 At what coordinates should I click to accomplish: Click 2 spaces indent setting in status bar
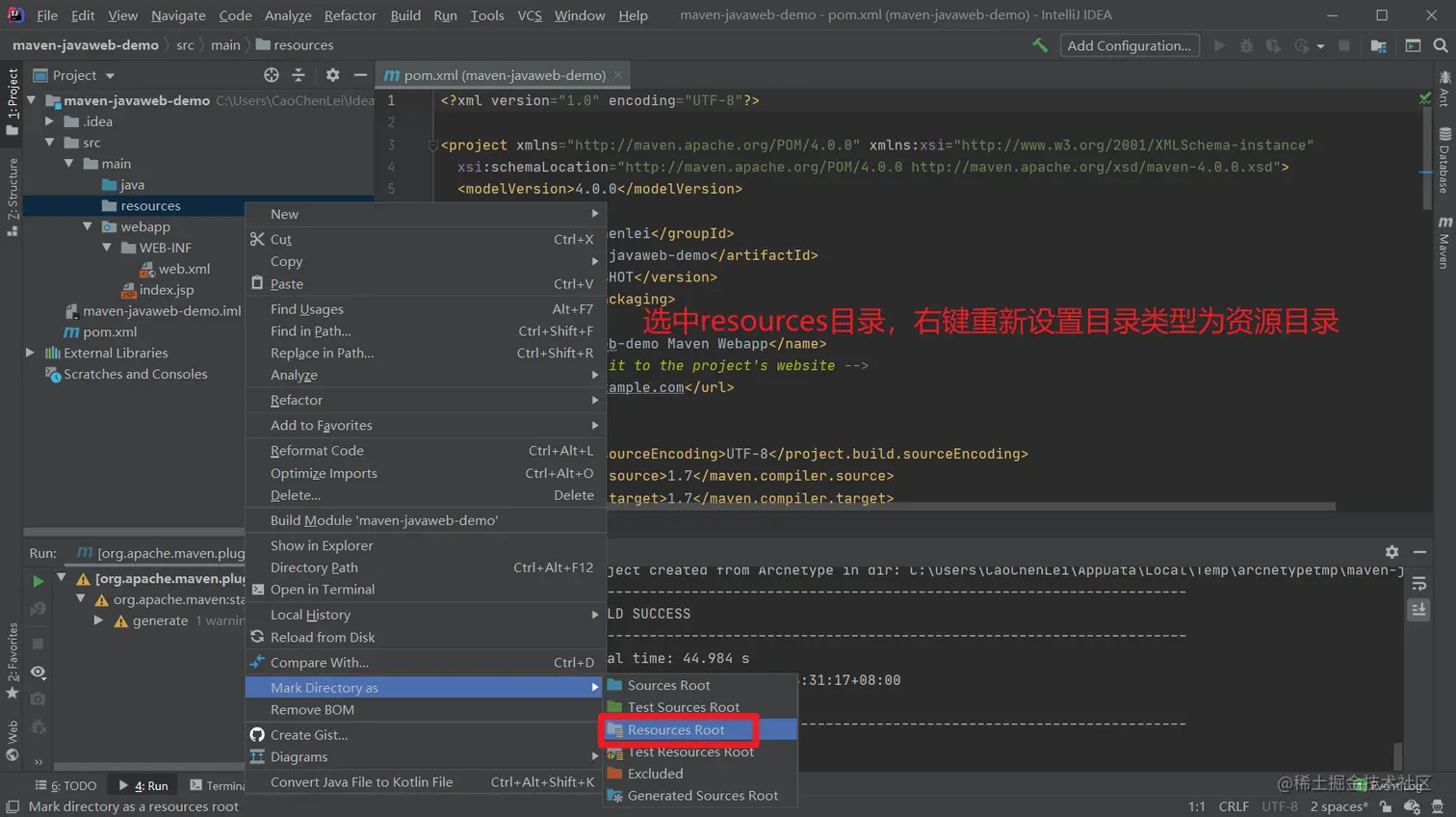[1339, 806]
